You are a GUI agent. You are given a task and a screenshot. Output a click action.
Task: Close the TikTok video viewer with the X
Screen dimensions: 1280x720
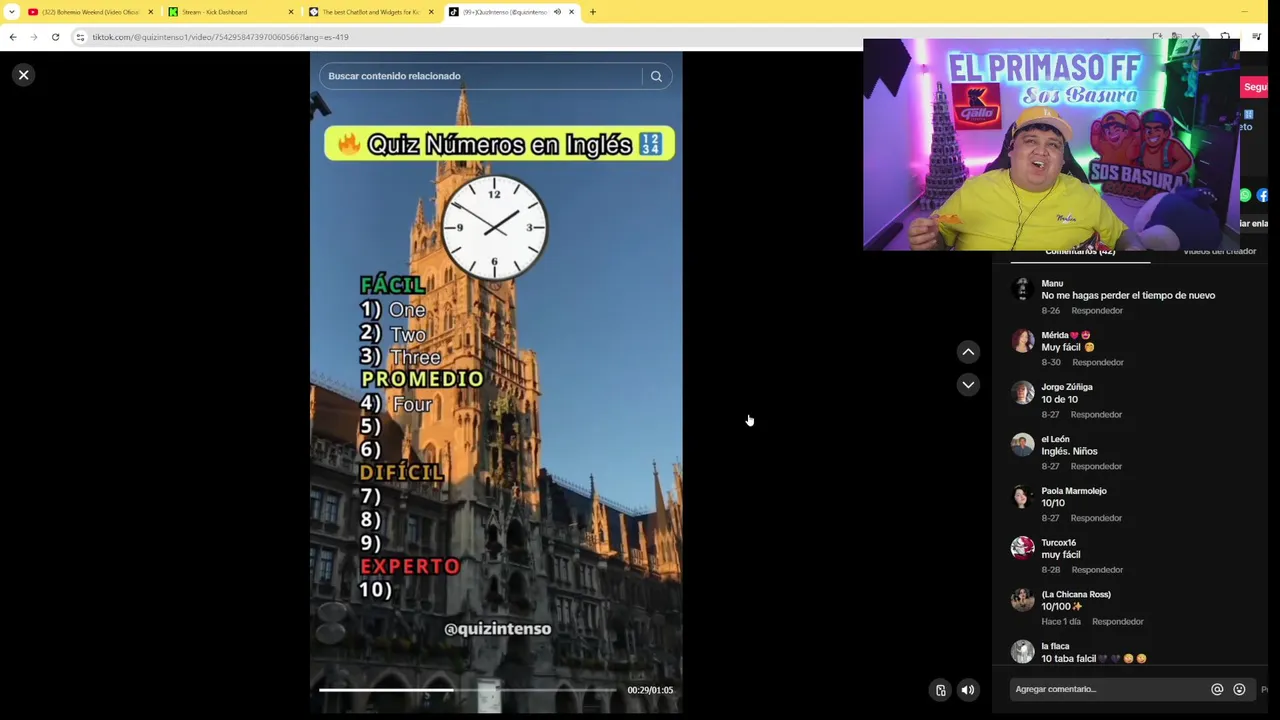click(x=24, y=75)
